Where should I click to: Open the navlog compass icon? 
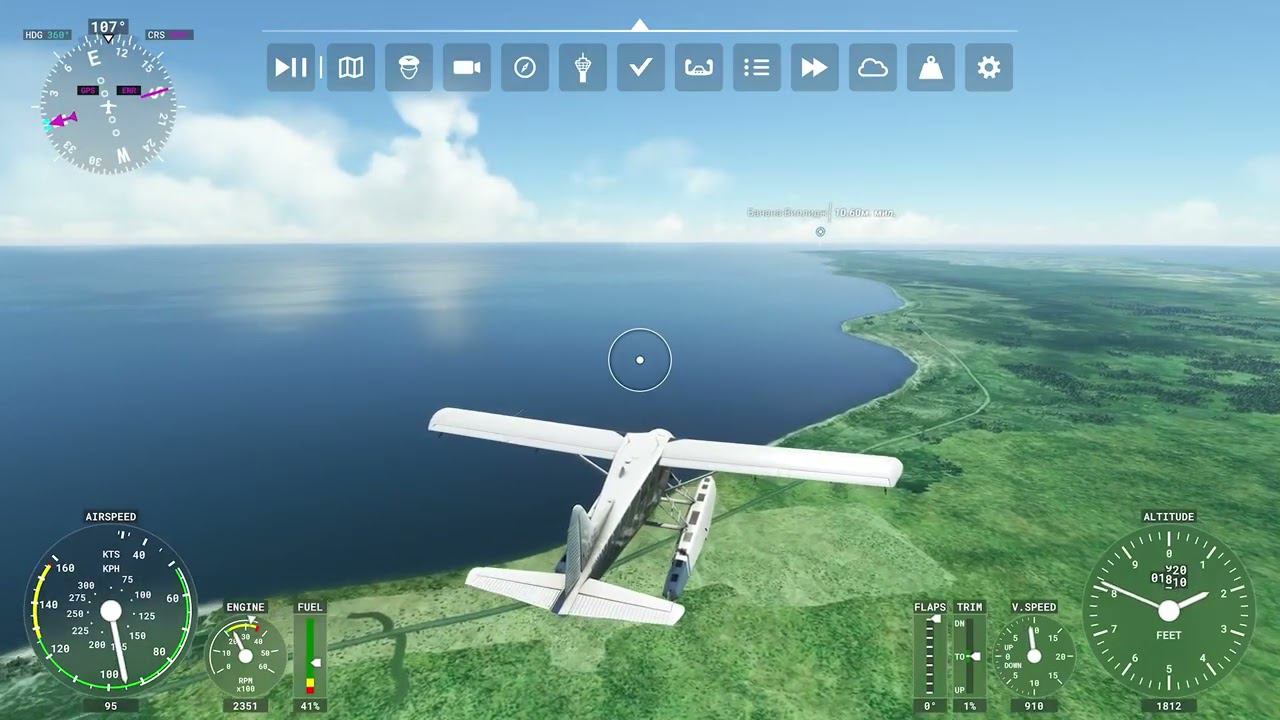tap(525, 67)
